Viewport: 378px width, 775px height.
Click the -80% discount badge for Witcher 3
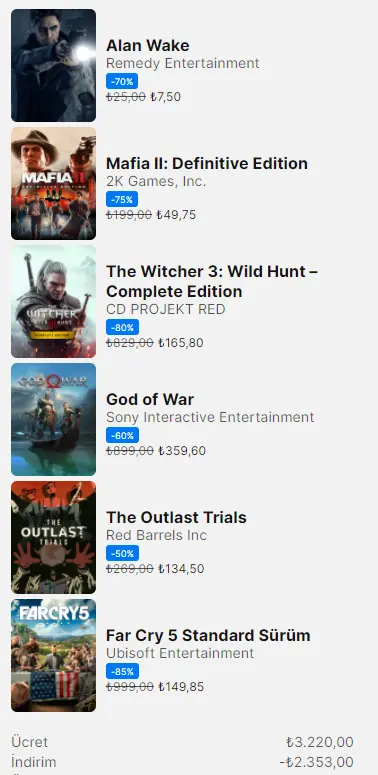point(123,327)
